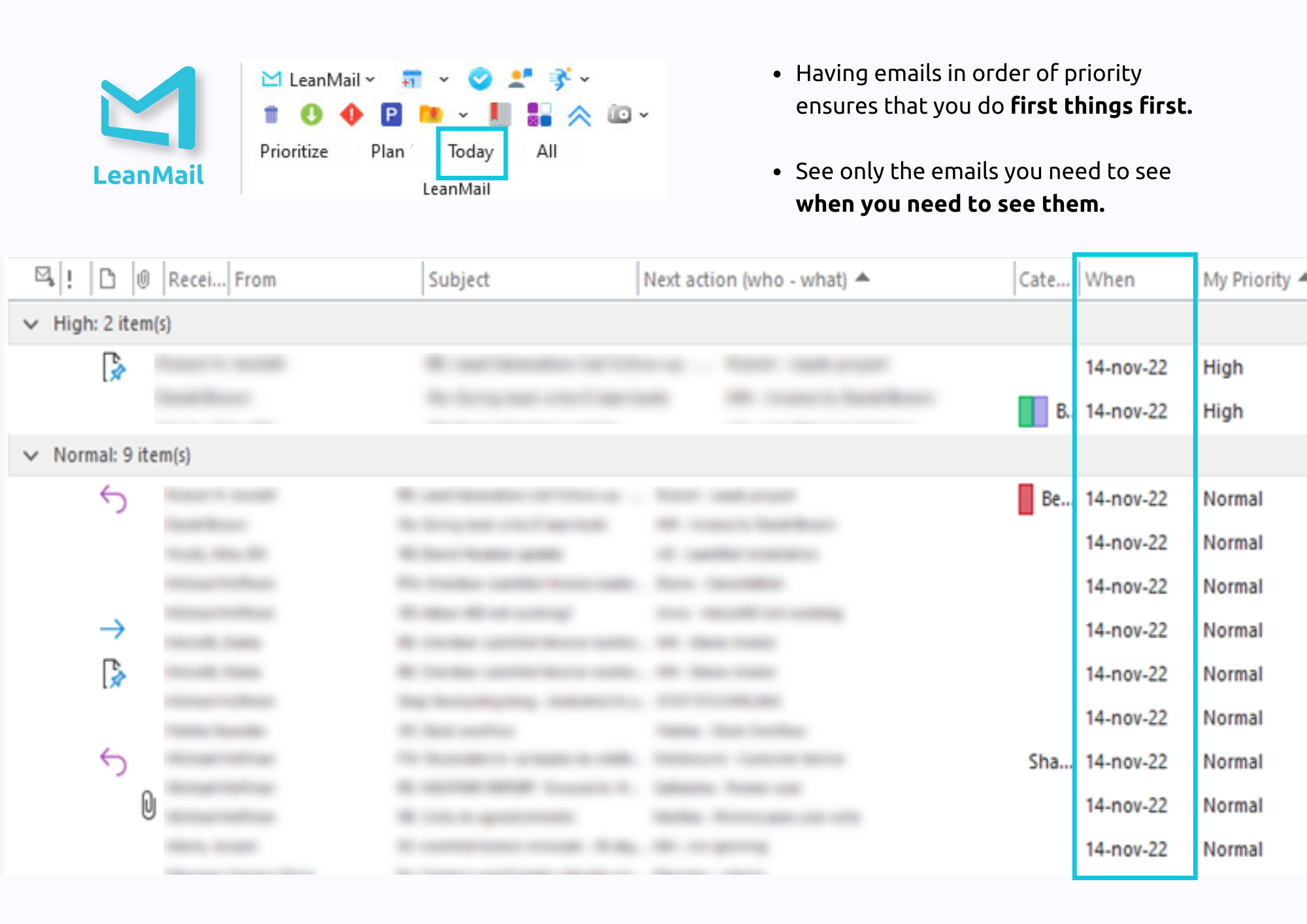
Task: Collapse the Normal: 9 item(s) group
Action: 31,455
